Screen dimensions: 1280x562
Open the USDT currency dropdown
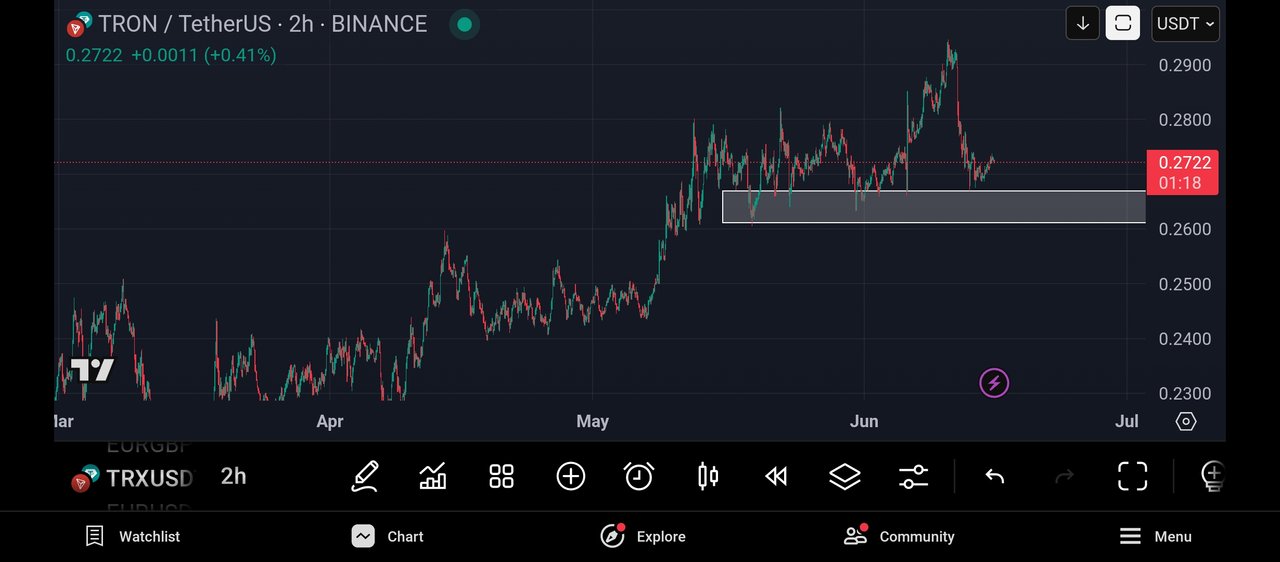pyautogui.click(x=1185, y=23)
